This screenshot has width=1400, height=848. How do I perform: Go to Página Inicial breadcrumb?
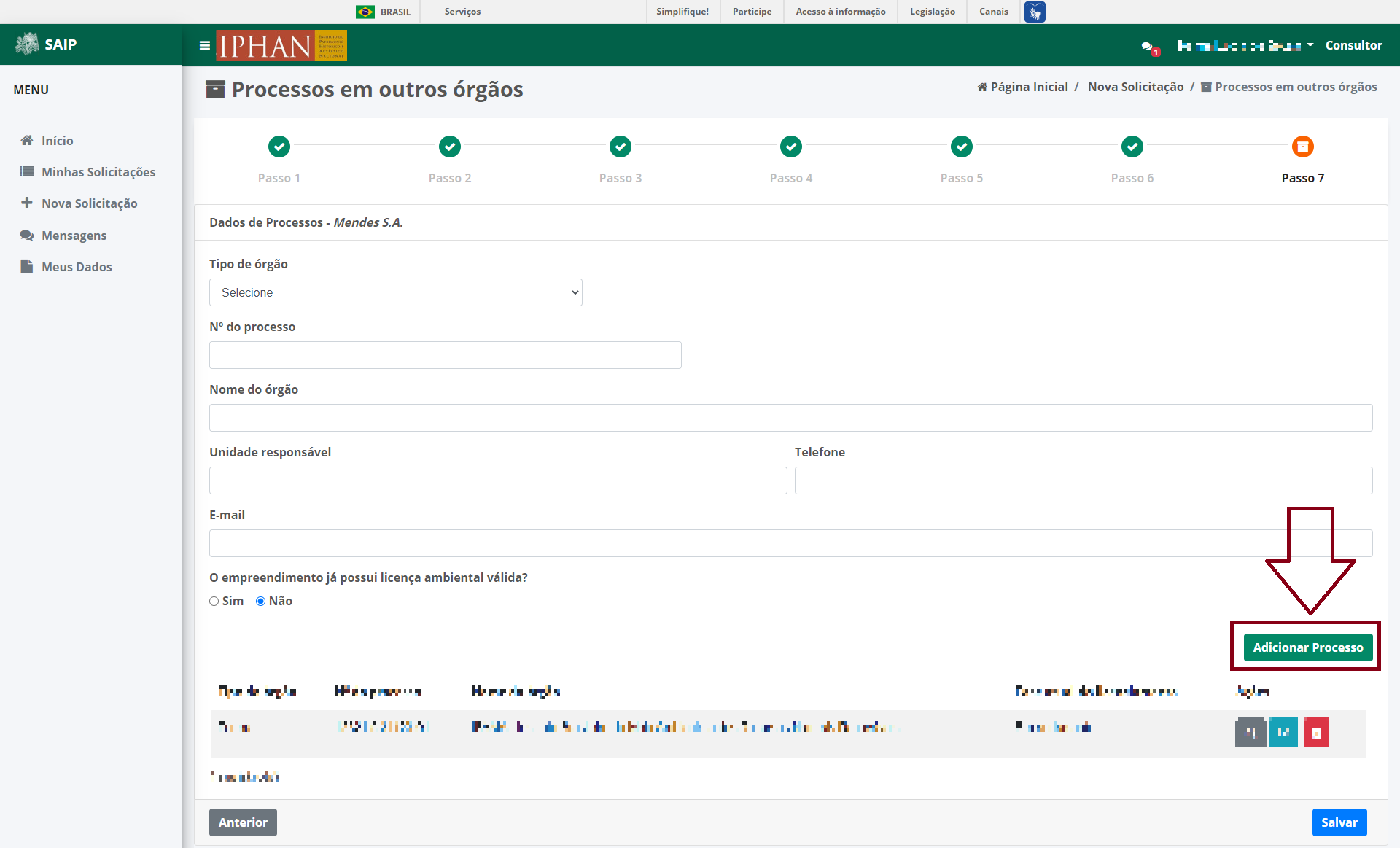tap(1029, 87)
